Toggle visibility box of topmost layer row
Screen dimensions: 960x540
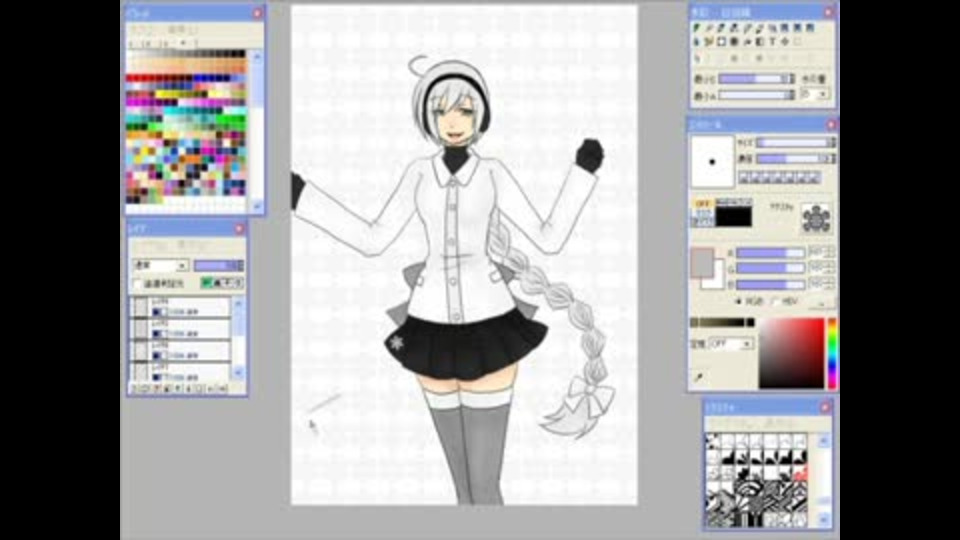coord(141,307)
